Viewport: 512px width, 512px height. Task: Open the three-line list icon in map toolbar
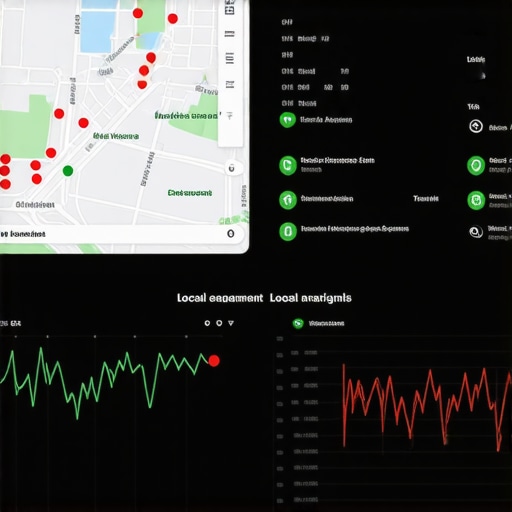[230, 58]
